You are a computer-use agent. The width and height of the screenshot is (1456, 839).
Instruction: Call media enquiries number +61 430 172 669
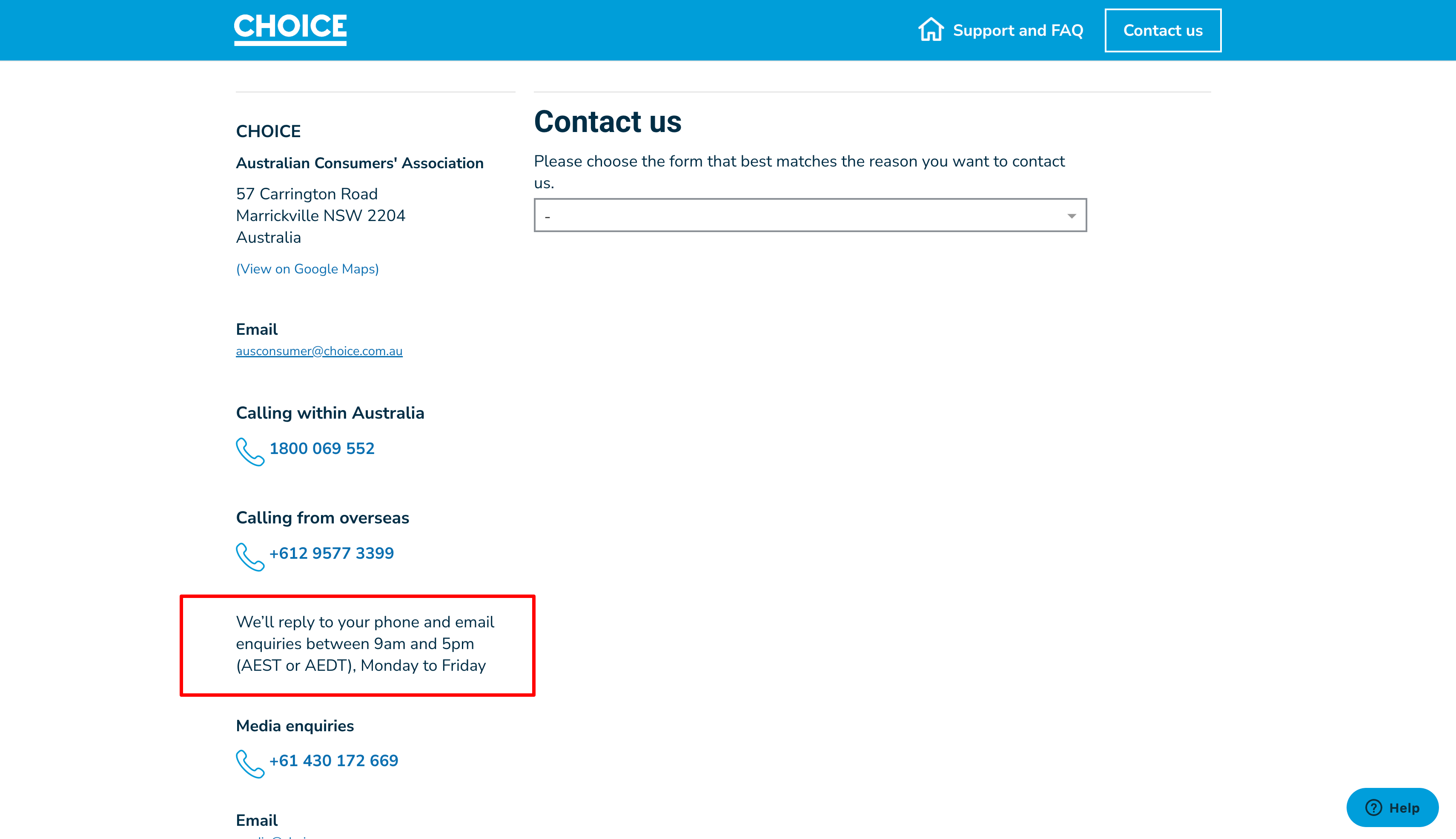pos(334,761)
